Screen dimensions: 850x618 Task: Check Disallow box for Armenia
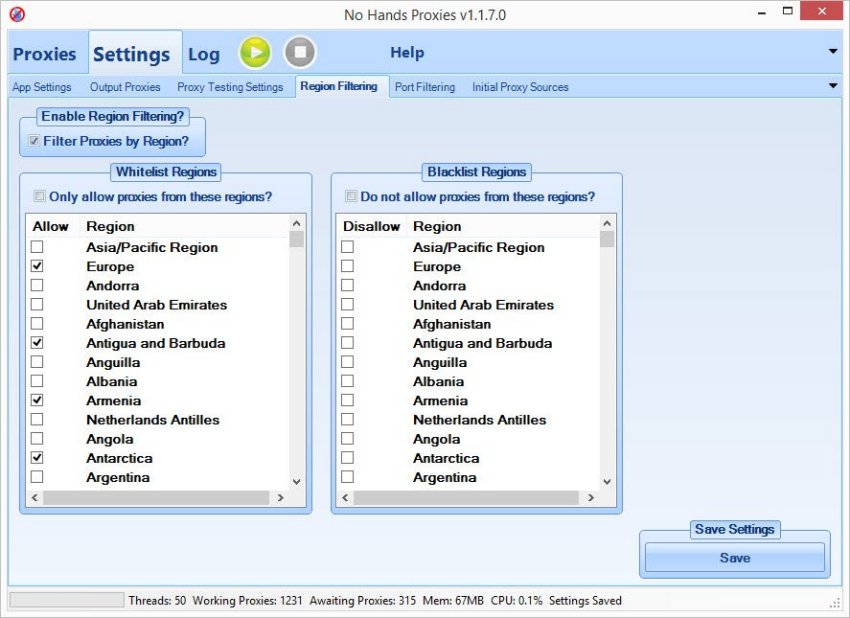click(x=347, y=400)
